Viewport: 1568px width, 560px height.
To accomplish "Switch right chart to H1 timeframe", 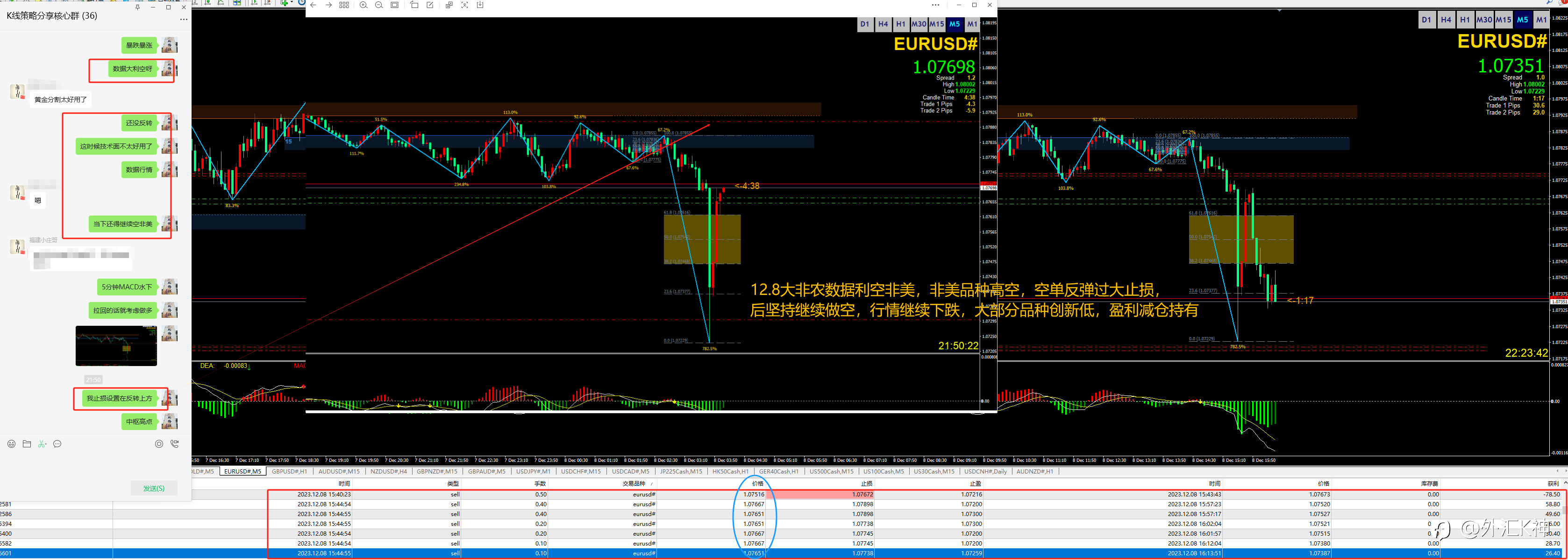I will coord(1465,20).
